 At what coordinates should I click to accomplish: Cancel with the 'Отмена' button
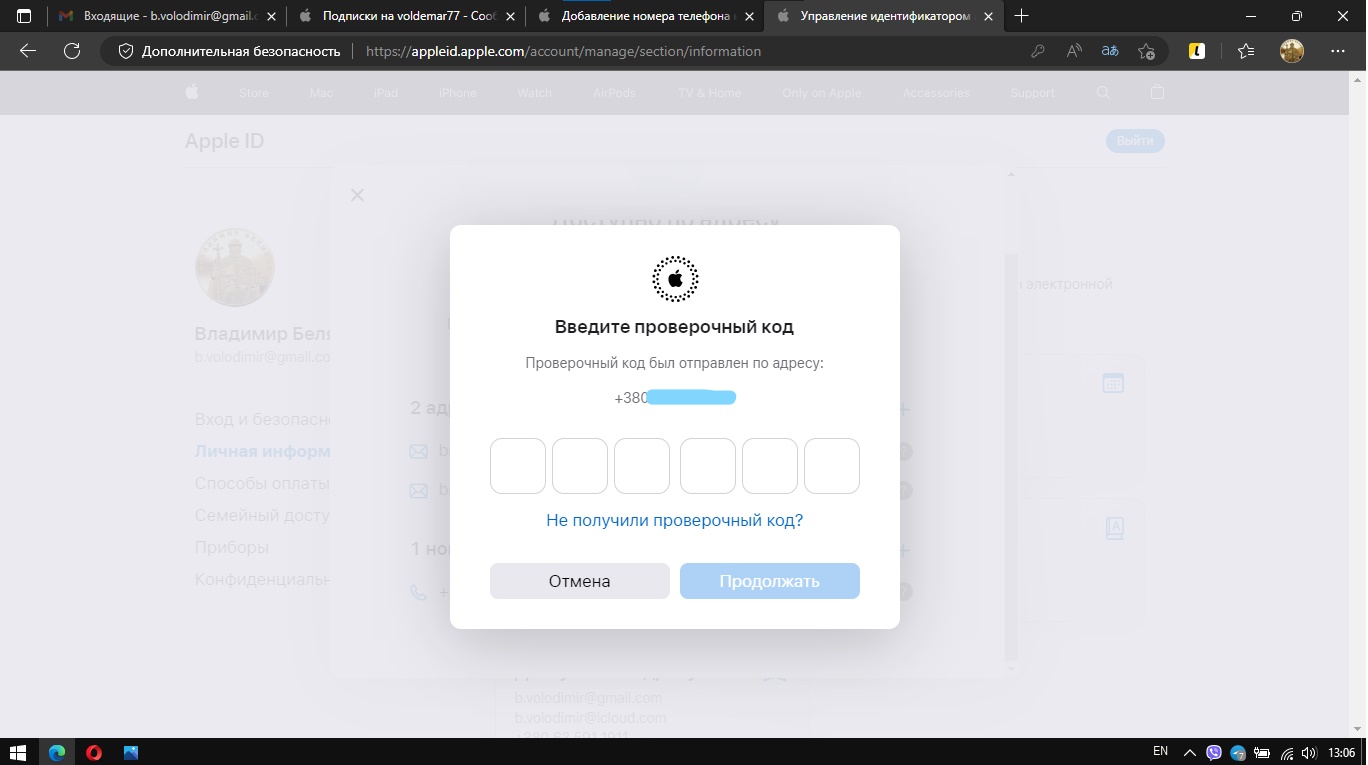[x=580, y=581]
